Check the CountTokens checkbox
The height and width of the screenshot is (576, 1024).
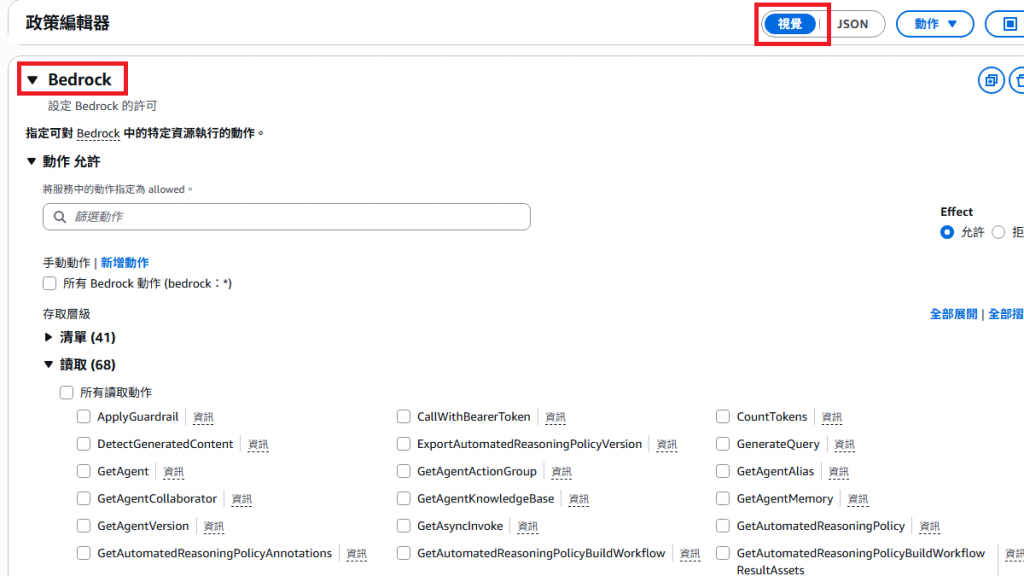point(722,417)
